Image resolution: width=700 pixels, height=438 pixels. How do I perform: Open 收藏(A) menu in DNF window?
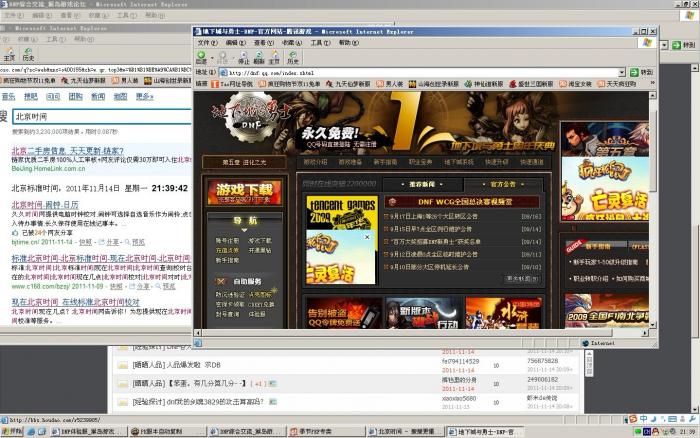(x=292, y=43)
